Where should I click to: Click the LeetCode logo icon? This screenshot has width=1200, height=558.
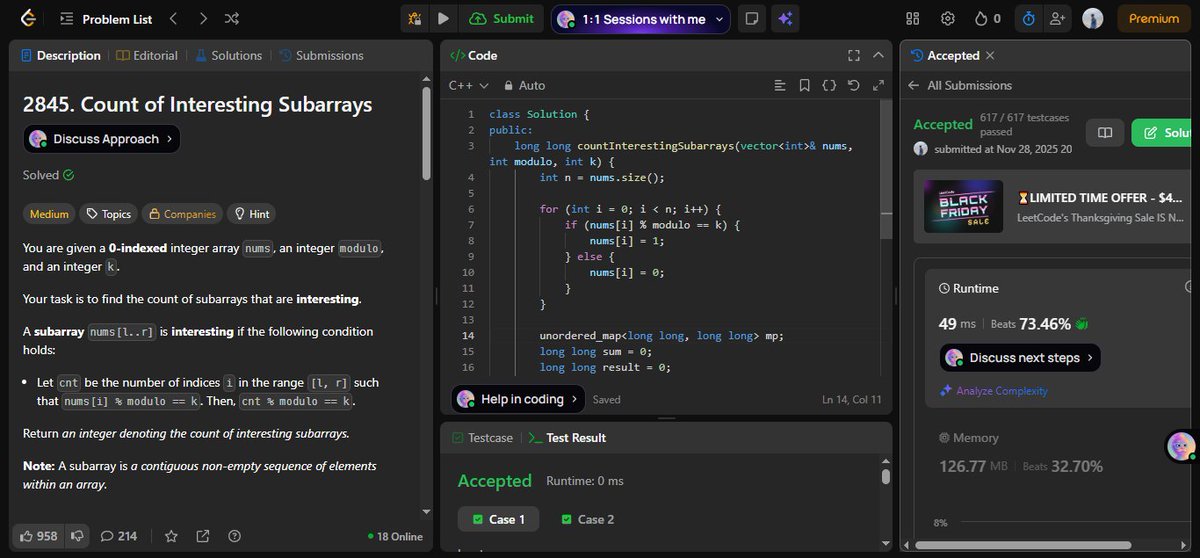click(27, 18)
